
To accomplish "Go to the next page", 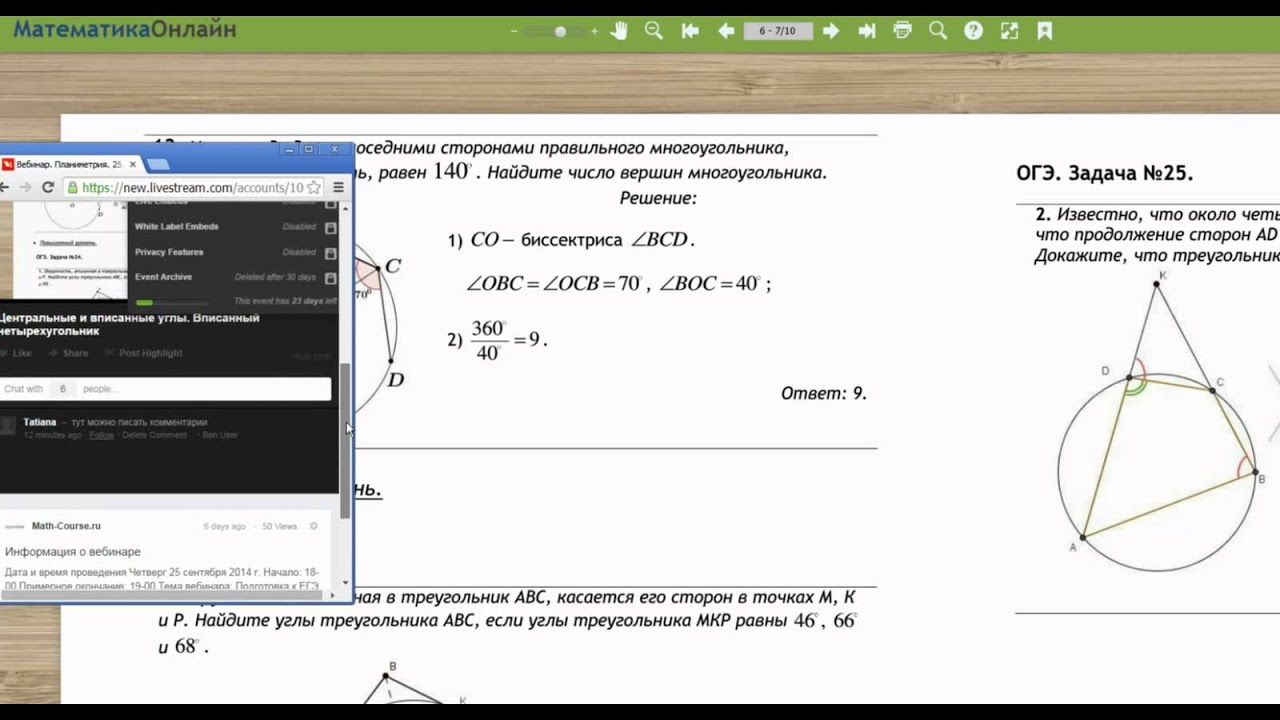I will coord(830,31).
